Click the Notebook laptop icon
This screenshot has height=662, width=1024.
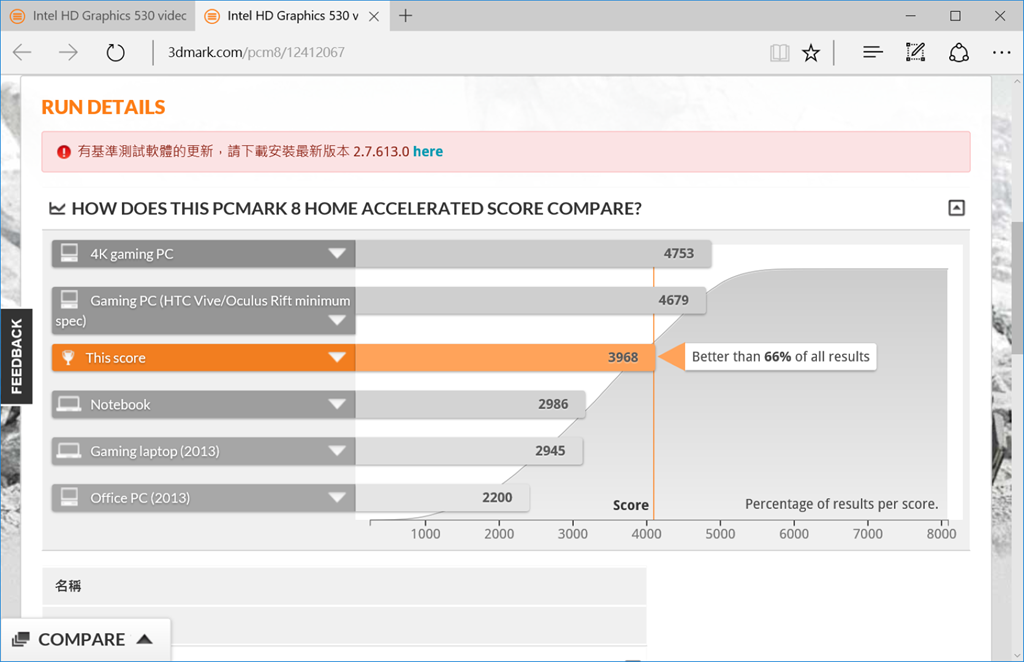point(69,404)
